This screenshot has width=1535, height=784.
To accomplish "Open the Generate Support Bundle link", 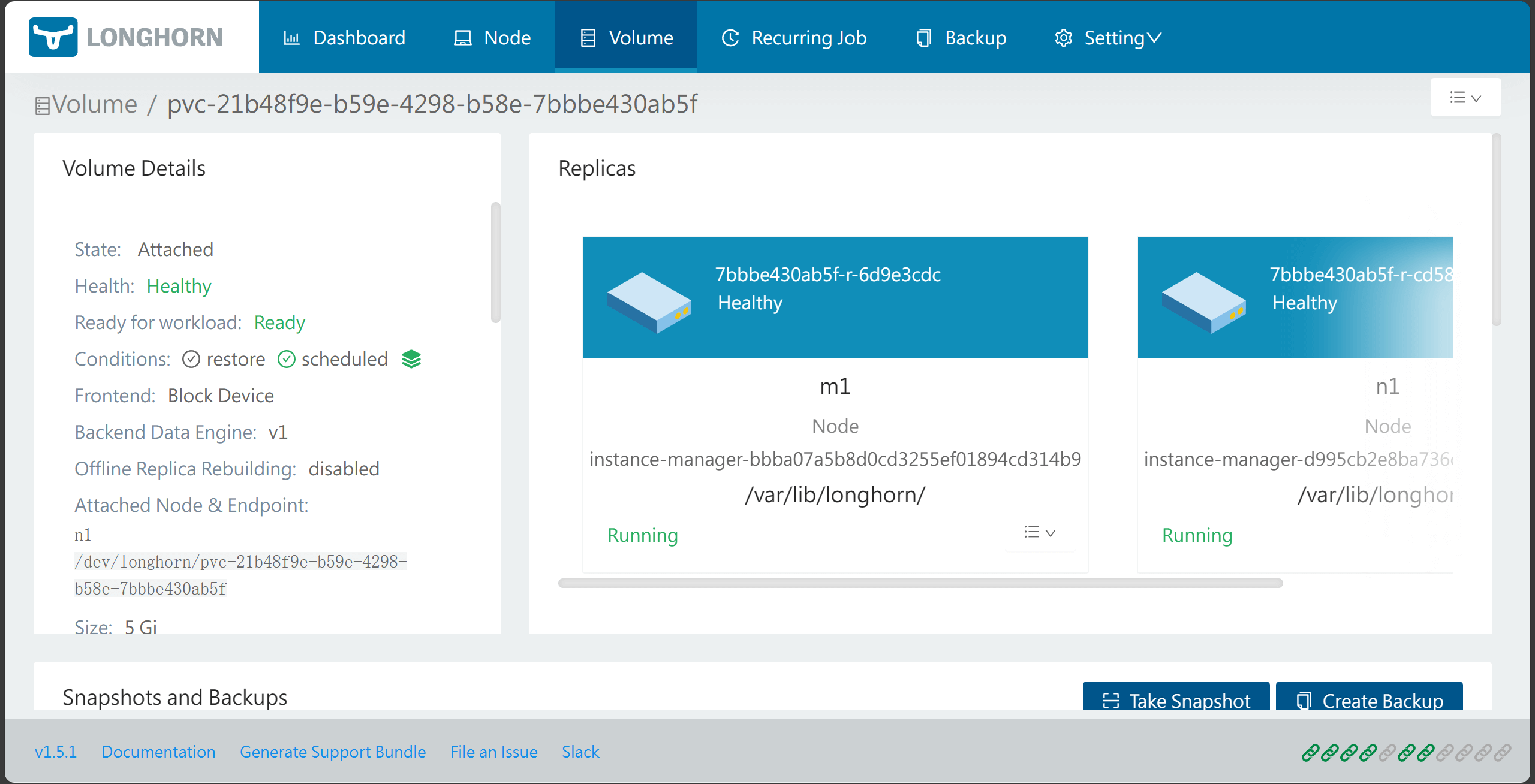I will 333,752.
